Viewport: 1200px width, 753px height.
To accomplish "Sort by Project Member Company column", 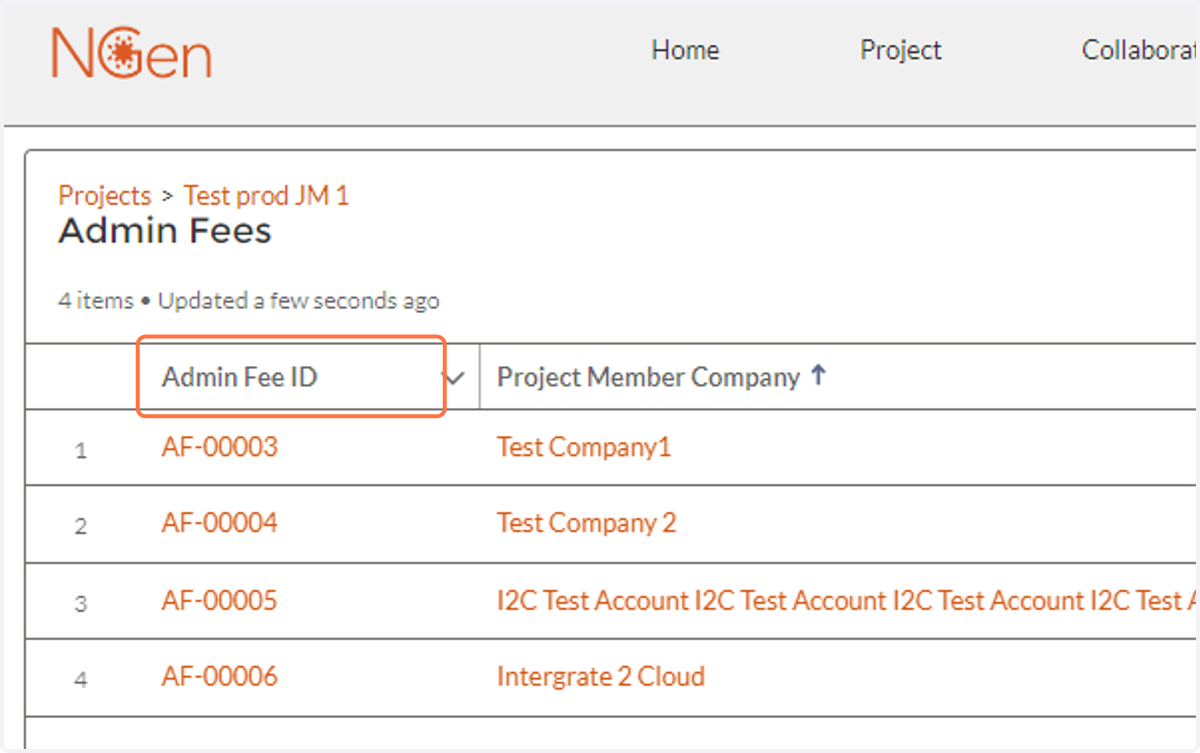I will (649, 377).
